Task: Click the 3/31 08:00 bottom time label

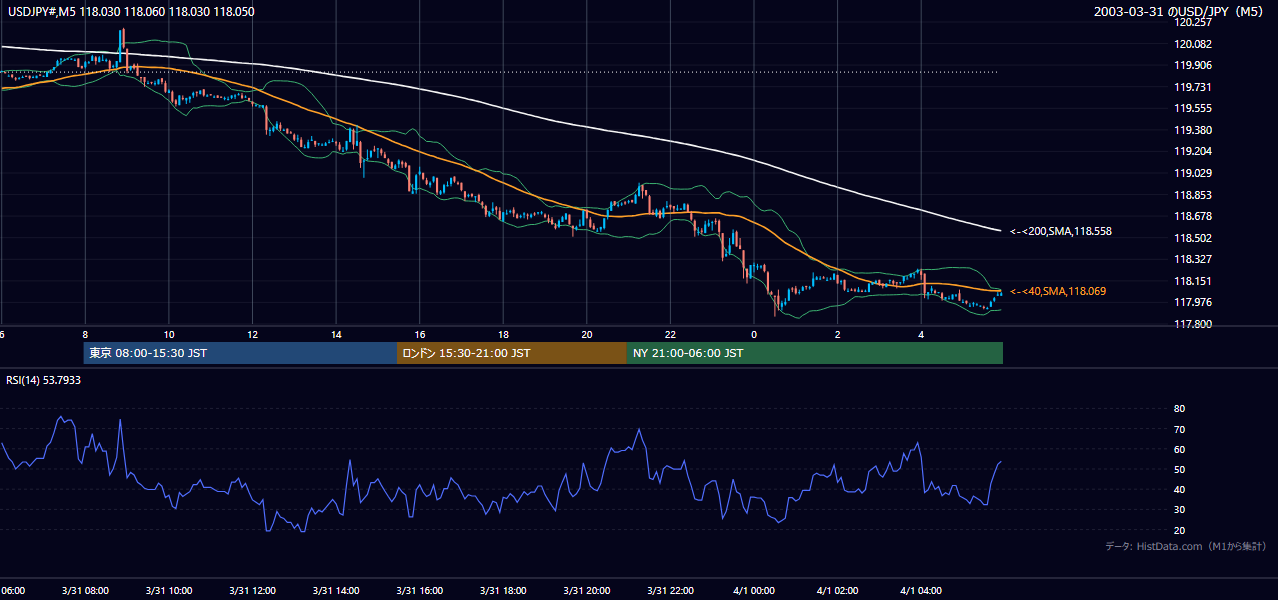Action: (85, 591)
